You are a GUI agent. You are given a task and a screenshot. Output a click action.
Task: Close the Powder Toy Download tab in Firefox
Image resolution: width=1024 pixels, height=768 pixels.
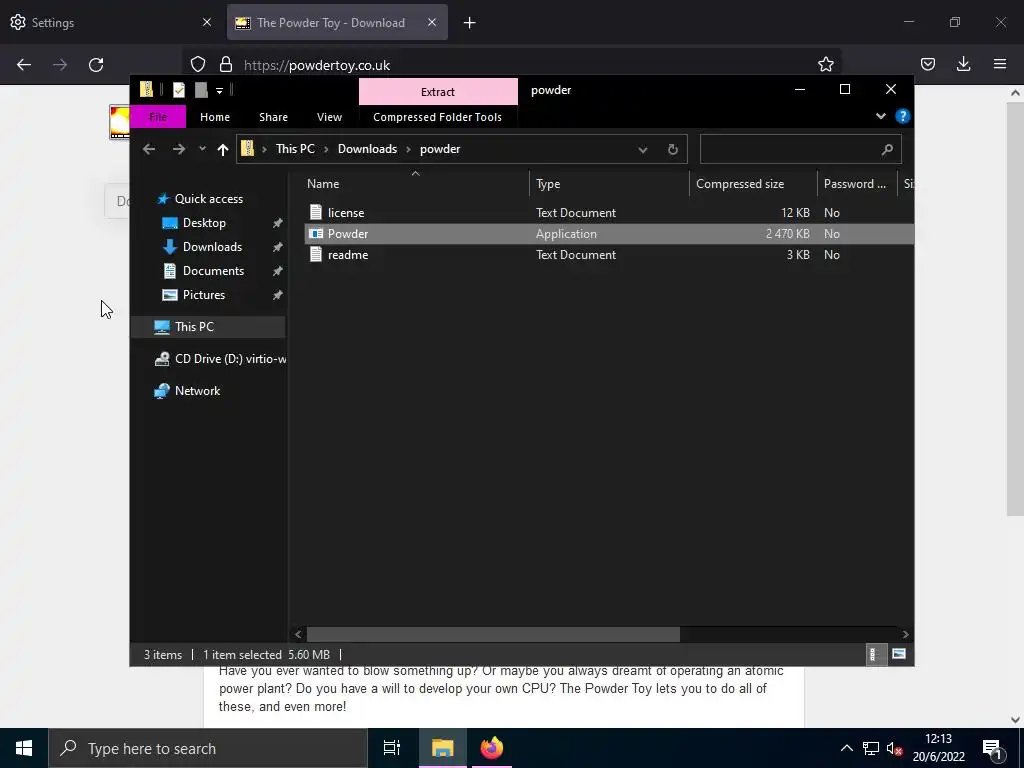(x=432, y=22)
